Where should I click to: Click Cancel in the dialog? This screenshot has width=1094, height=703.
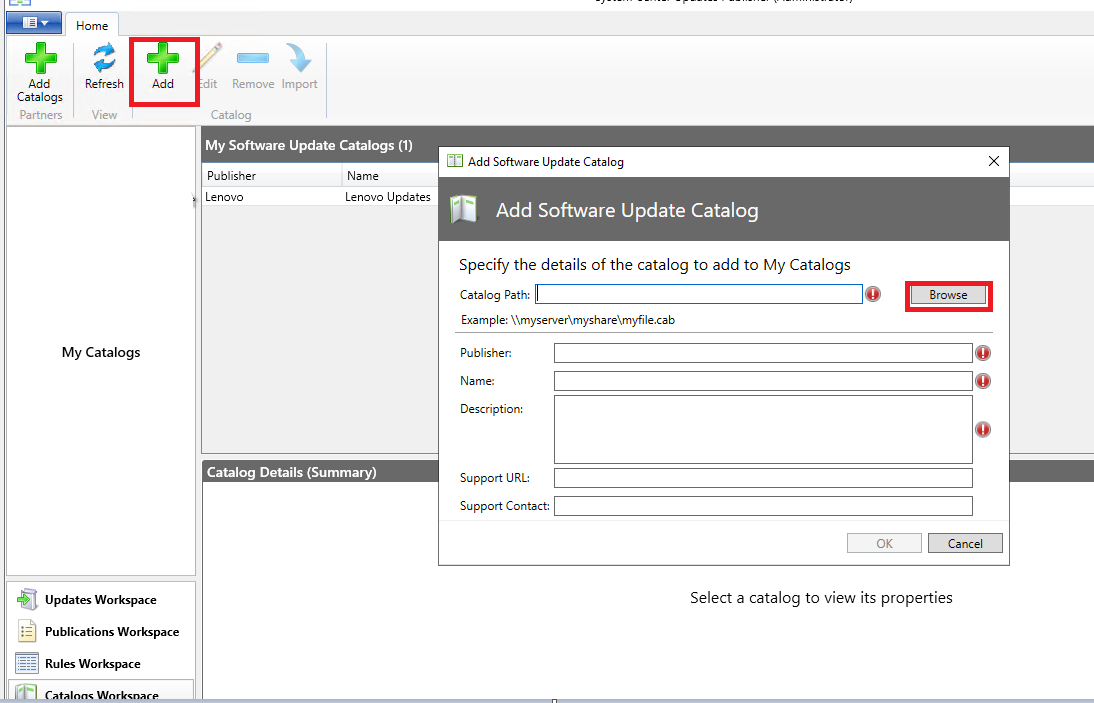click(965, 543)
